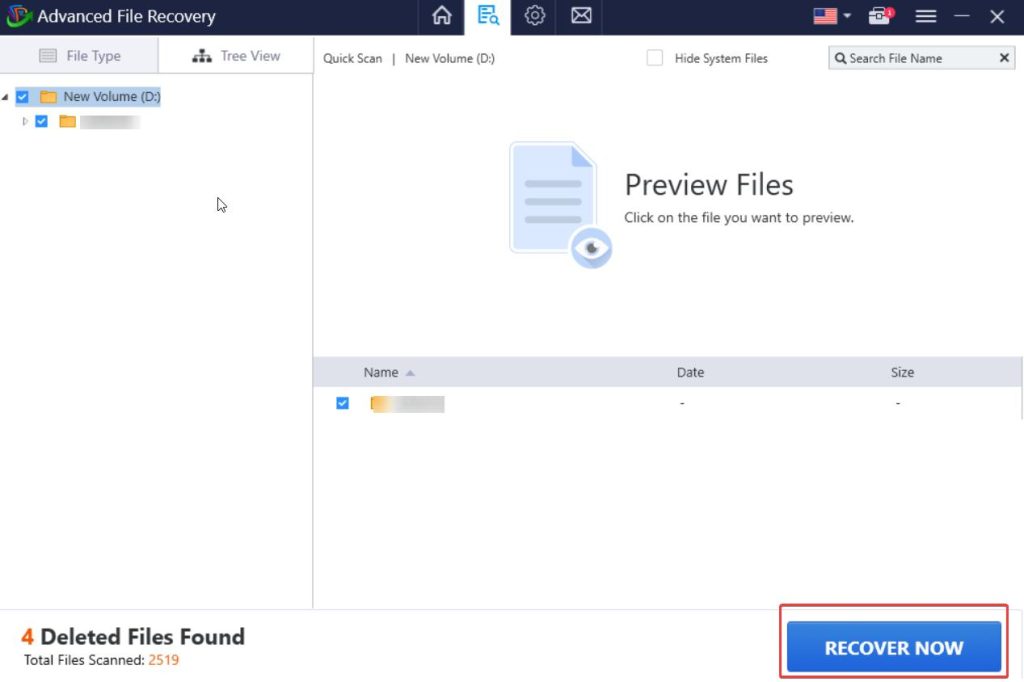The image size is (1024, 682).
Task: Go to the Home screen icon
Action: 441,16
